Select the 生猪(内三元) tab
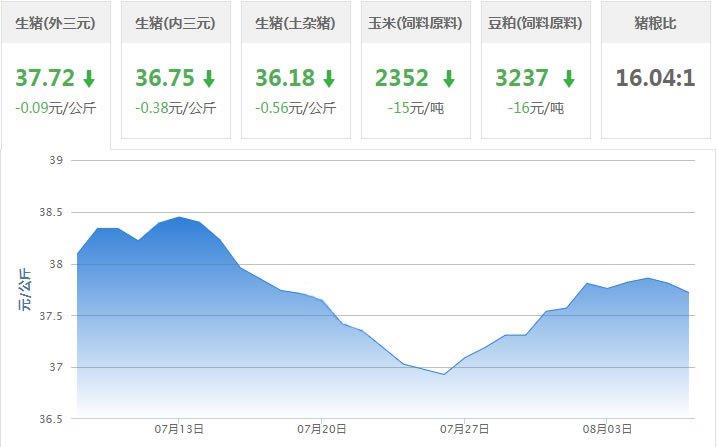Image resolution: width=717 pixels, height=447 pixels. click(176, 69)
